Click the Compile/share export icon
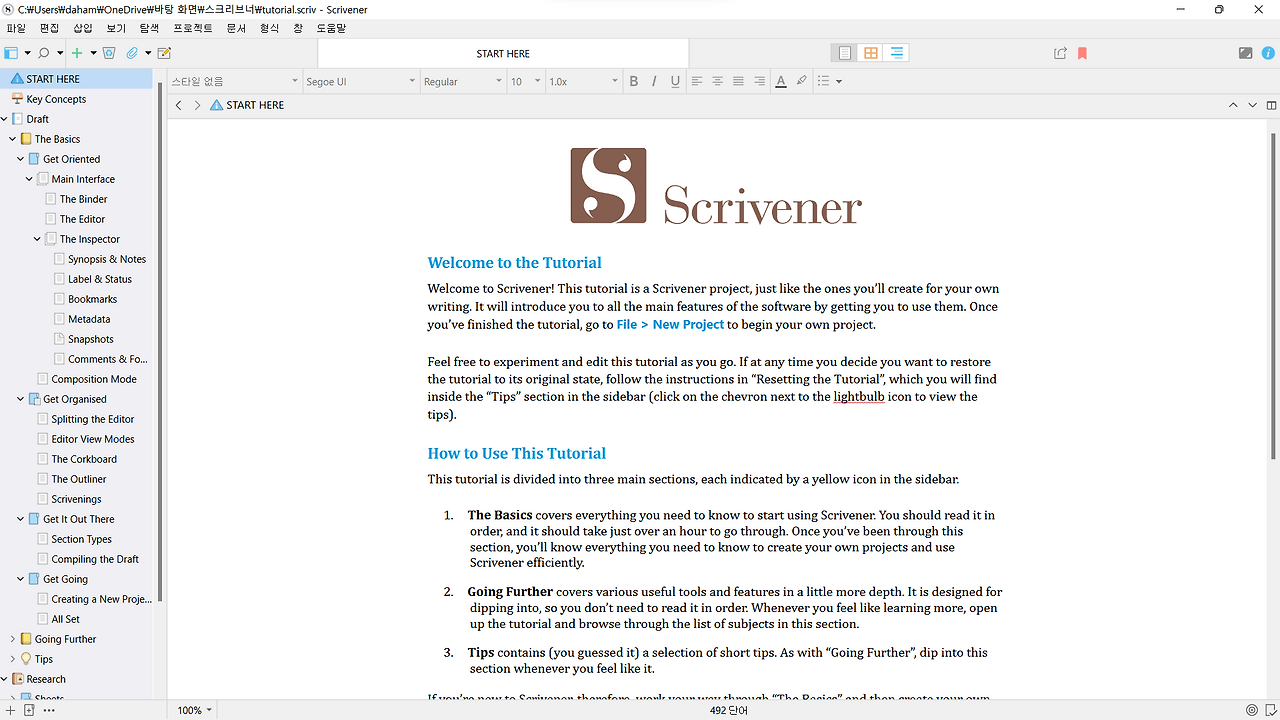Screen dimensions: 1280x720 [x=1061, y=53]
